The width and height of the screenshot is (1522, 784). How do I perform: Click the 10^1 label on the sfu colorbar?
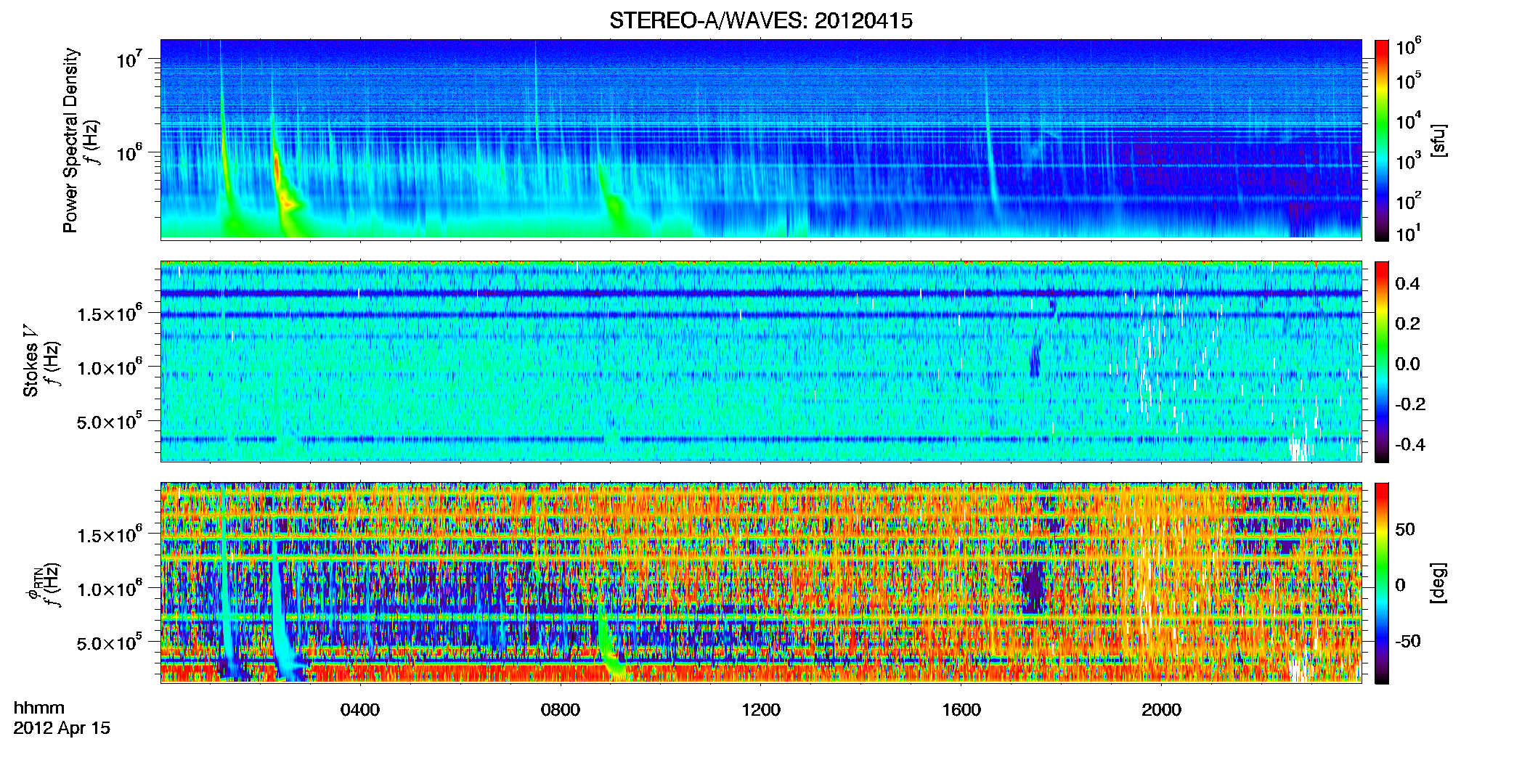(1409, 233)
